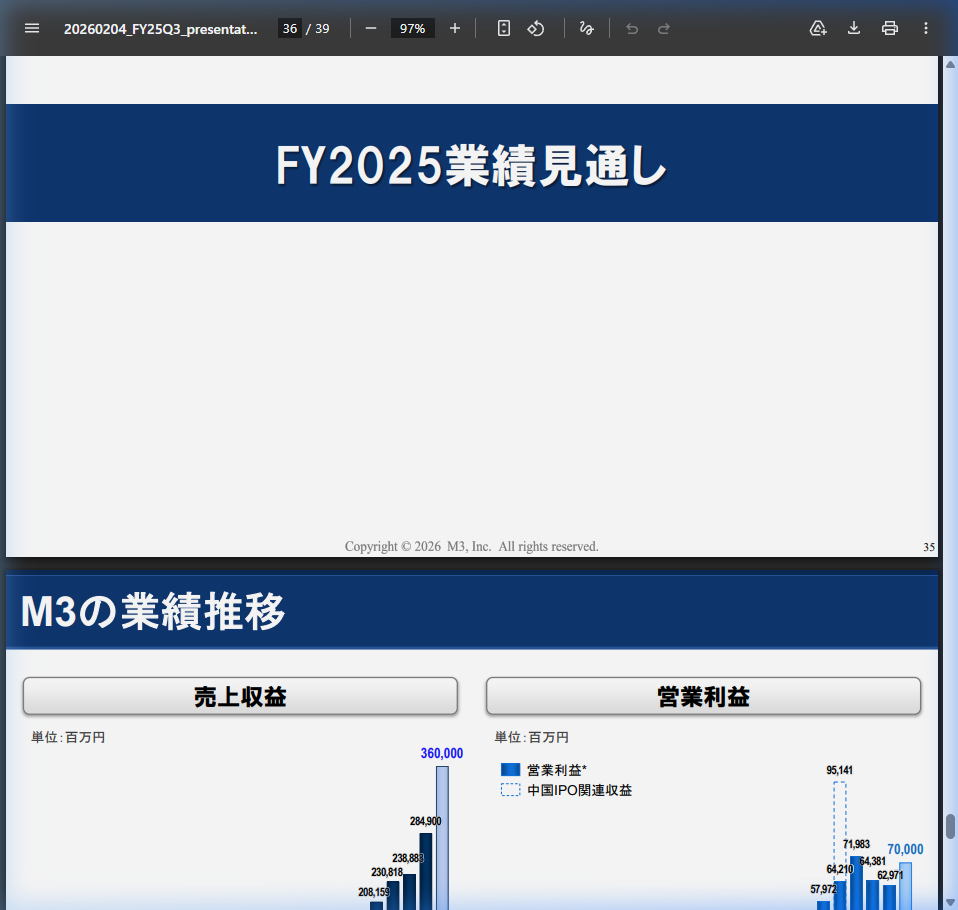This screenshot has width=958, height=910.
Task: Redo the last annotation
Action: point(663,28)
